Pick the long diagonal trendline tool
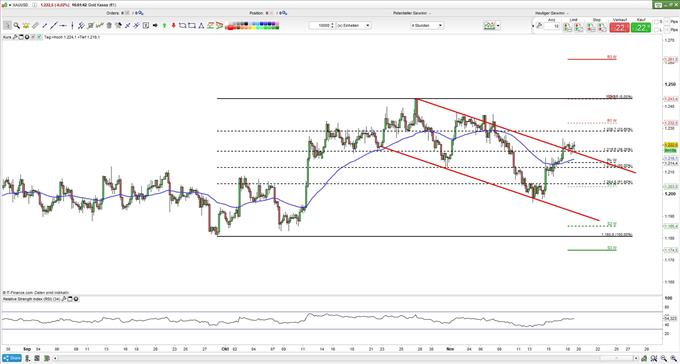Viewport: 680px width, 364px height. 53,26
